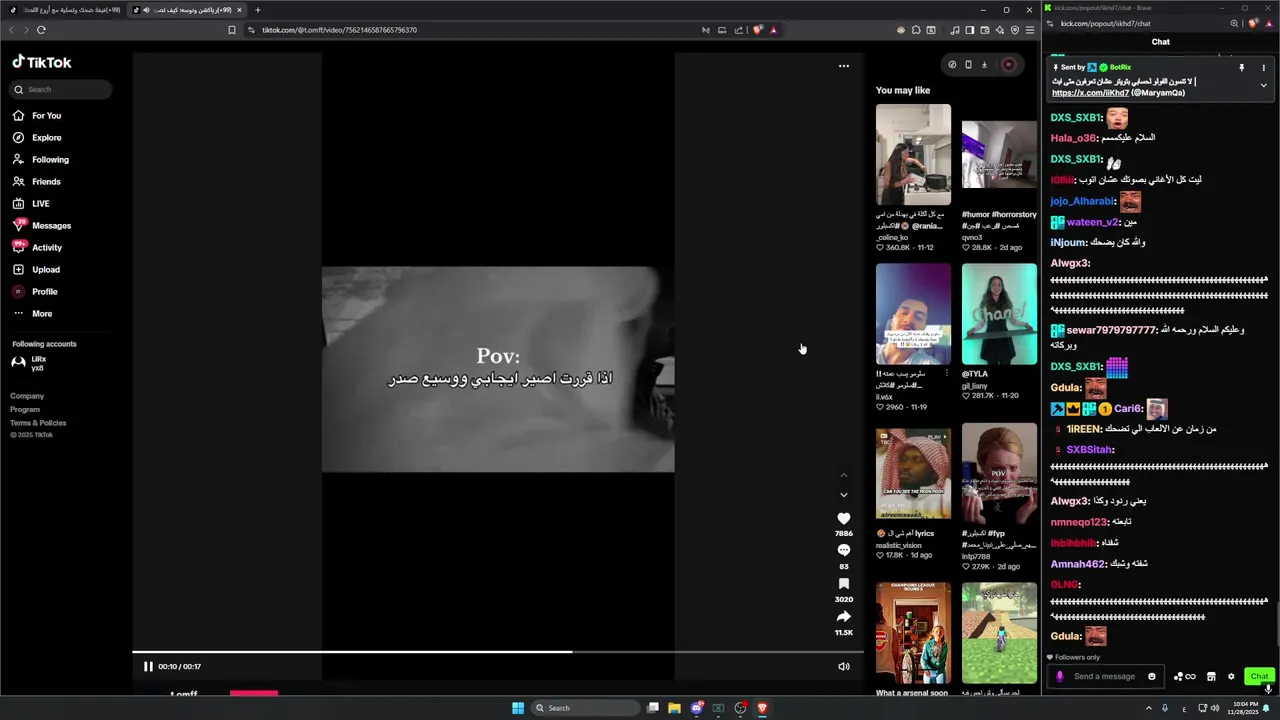Open Profile from the sidebar
1280x720 pixels.
coord(35,292)
